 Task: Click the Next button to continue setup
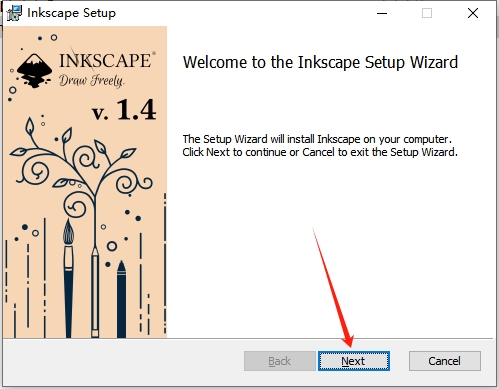[354, 361]
